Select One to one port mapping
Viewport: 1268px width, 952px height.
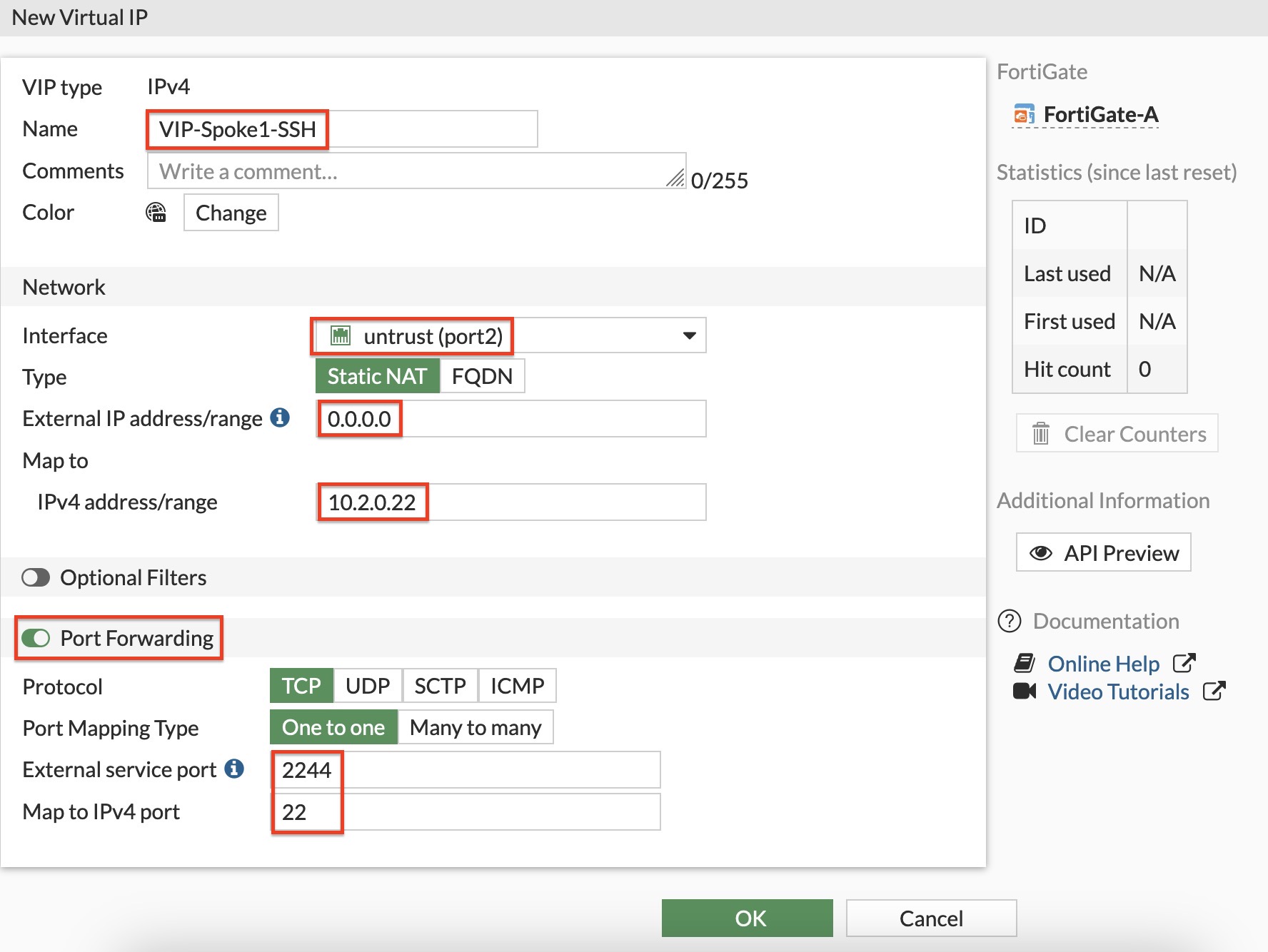(x=333, y=727)
